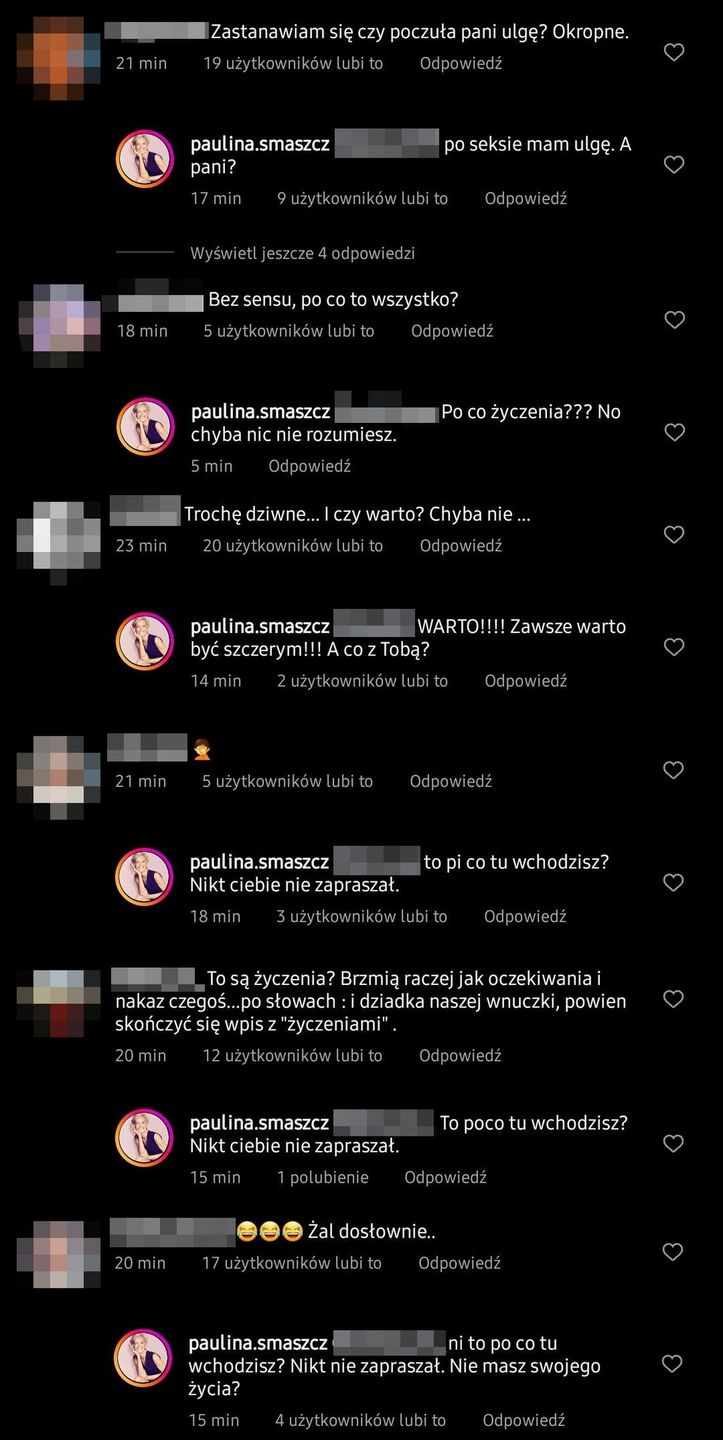Screen dimensions: 723x1440
Task: Reply to the 'Zastanawiam się' comment via Odpowiedz
Action: coord(461,63)
